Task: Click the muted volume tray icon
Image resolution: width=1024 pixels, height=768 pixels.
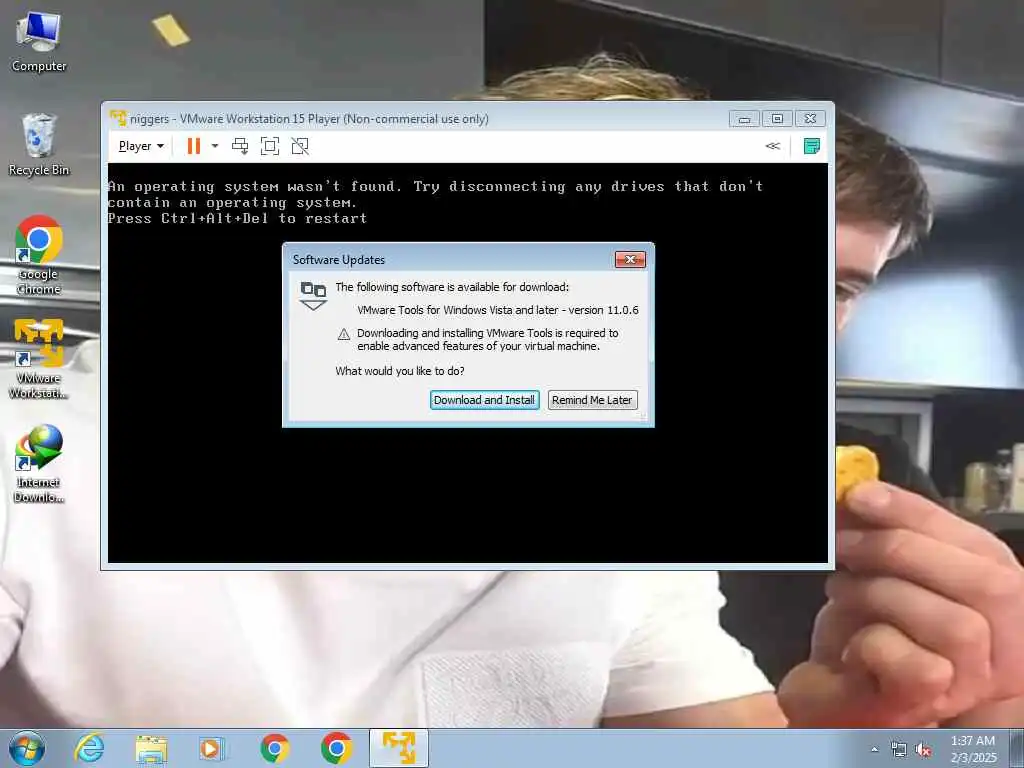Action: [x=923, y=750]
